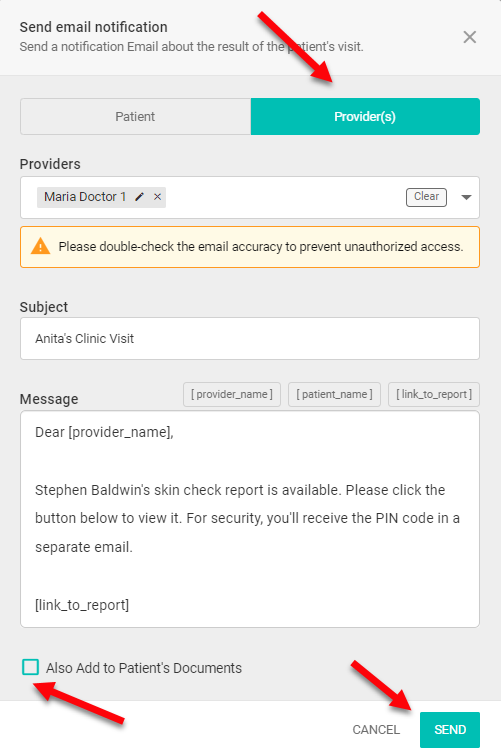The width and height of the screenshot is (501, 756).
Task: Enable Also Add to Patient's Documents
Action: [30, 667]
